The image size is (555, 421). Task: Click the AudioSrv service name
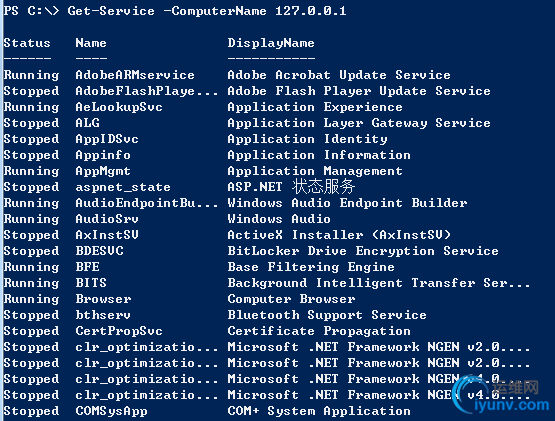coord(107,219)
